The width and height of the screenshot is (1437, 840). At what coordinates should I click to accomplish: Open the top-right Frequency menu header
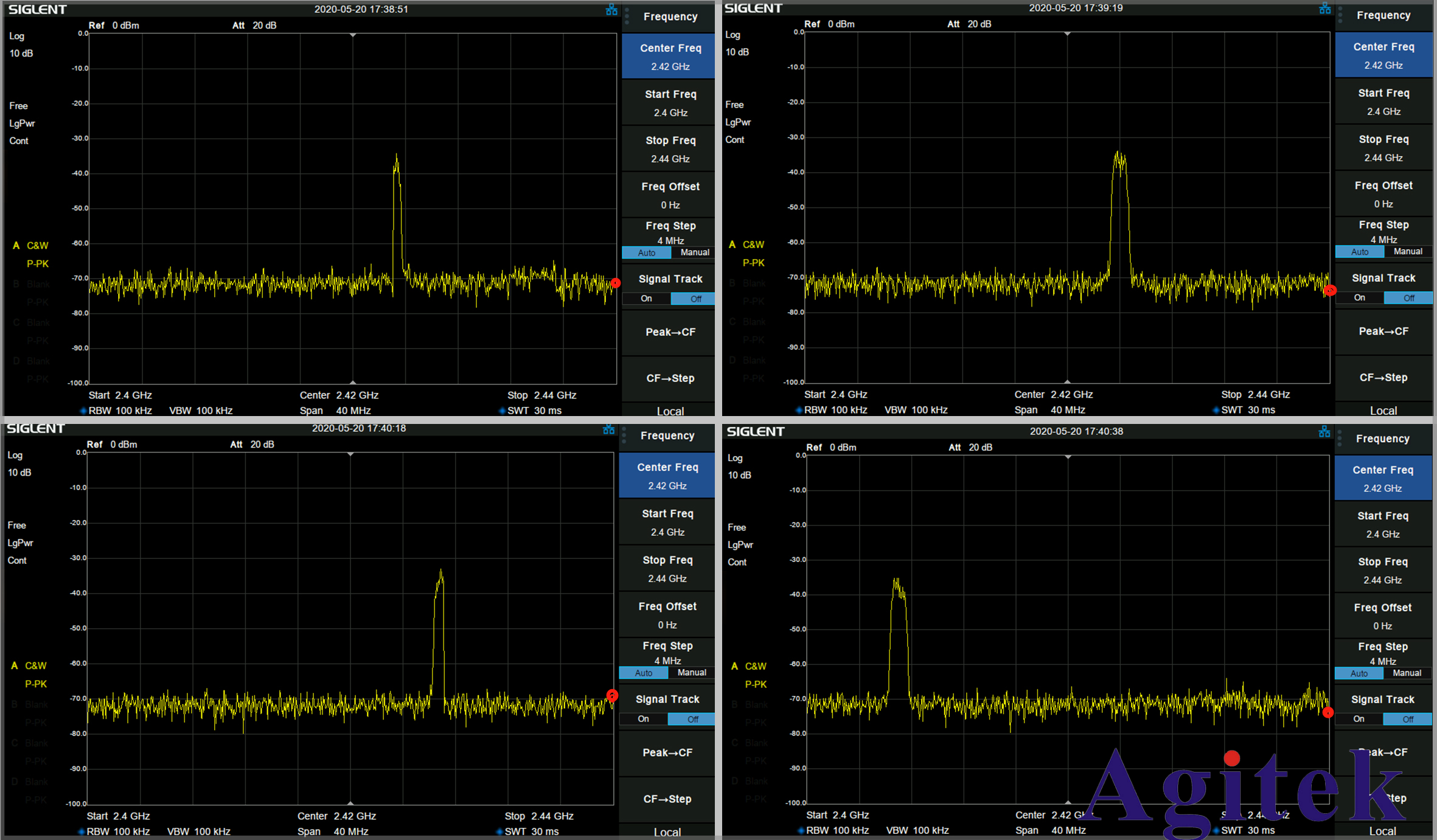coord(1383,15)
